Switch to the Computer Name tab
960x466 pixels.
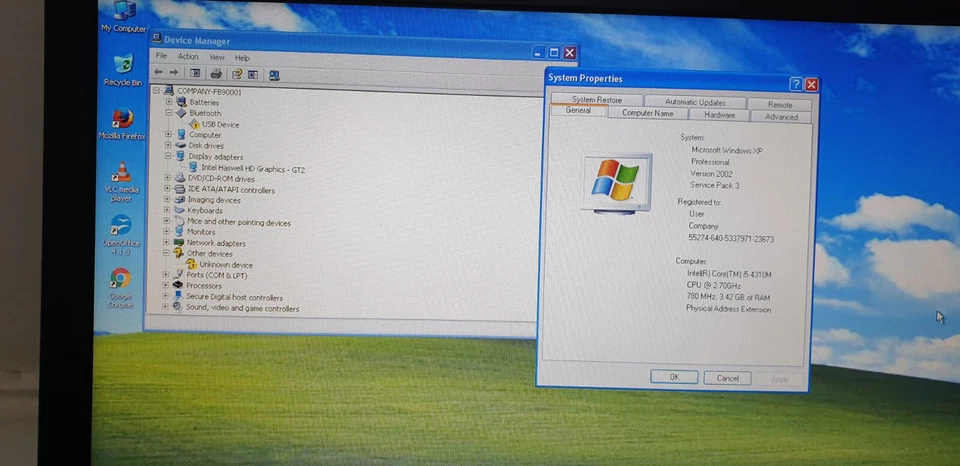[647, 113]
